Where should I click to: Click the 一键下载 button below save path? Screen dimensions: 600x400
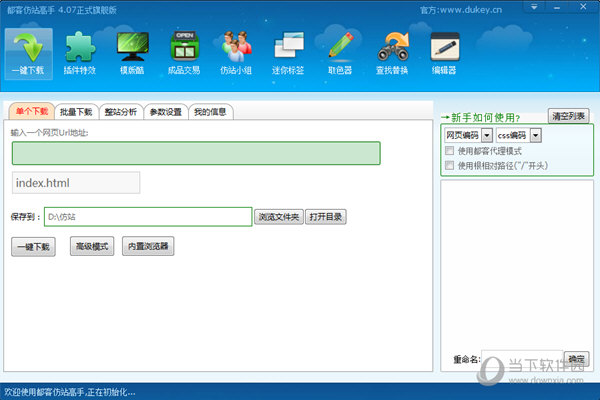coord(33,247)
